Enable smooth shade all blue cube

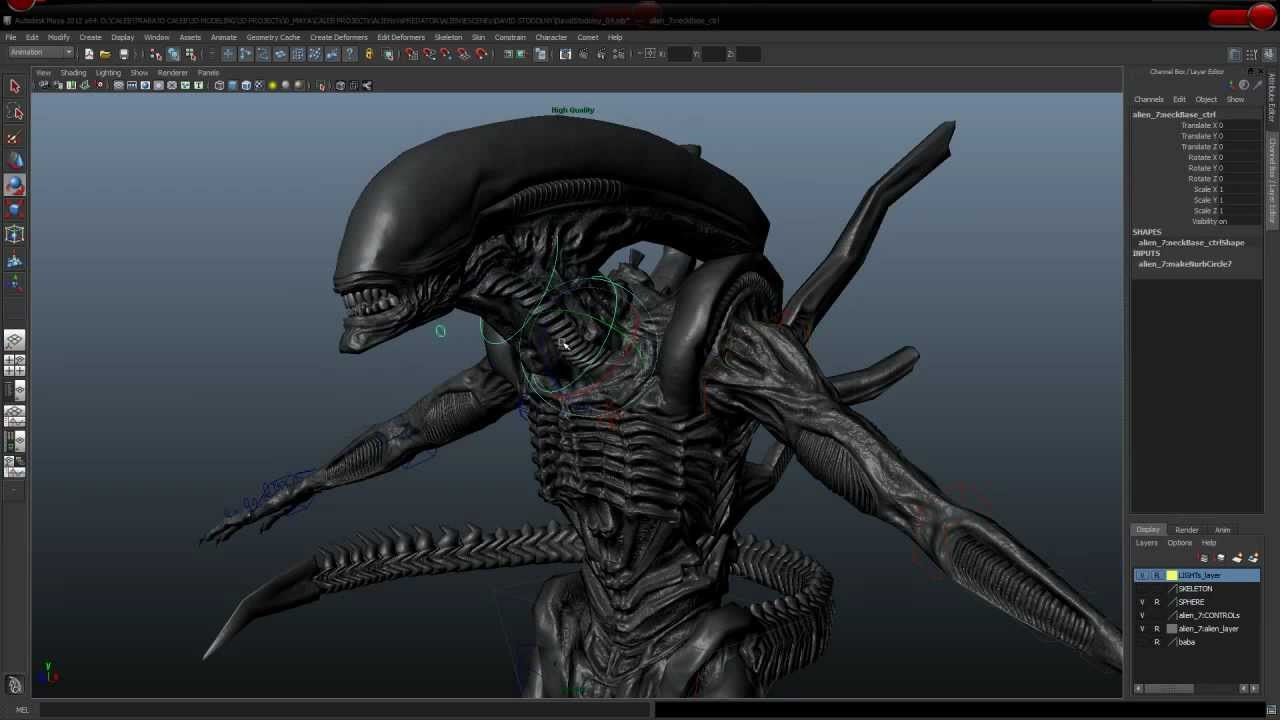click(x=233, y=85)
